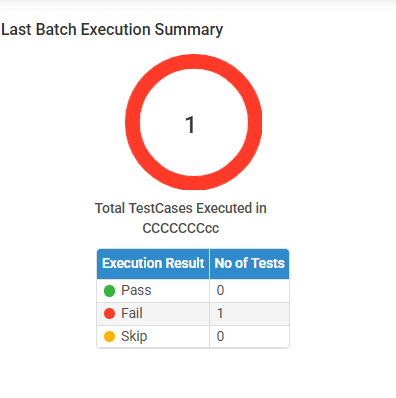Image resolution: width=396 pixels, height=398 pixels.
Task: Click the batch name CCCCCCCcc text
Action: pyautogui.click(x=181, y=228)
